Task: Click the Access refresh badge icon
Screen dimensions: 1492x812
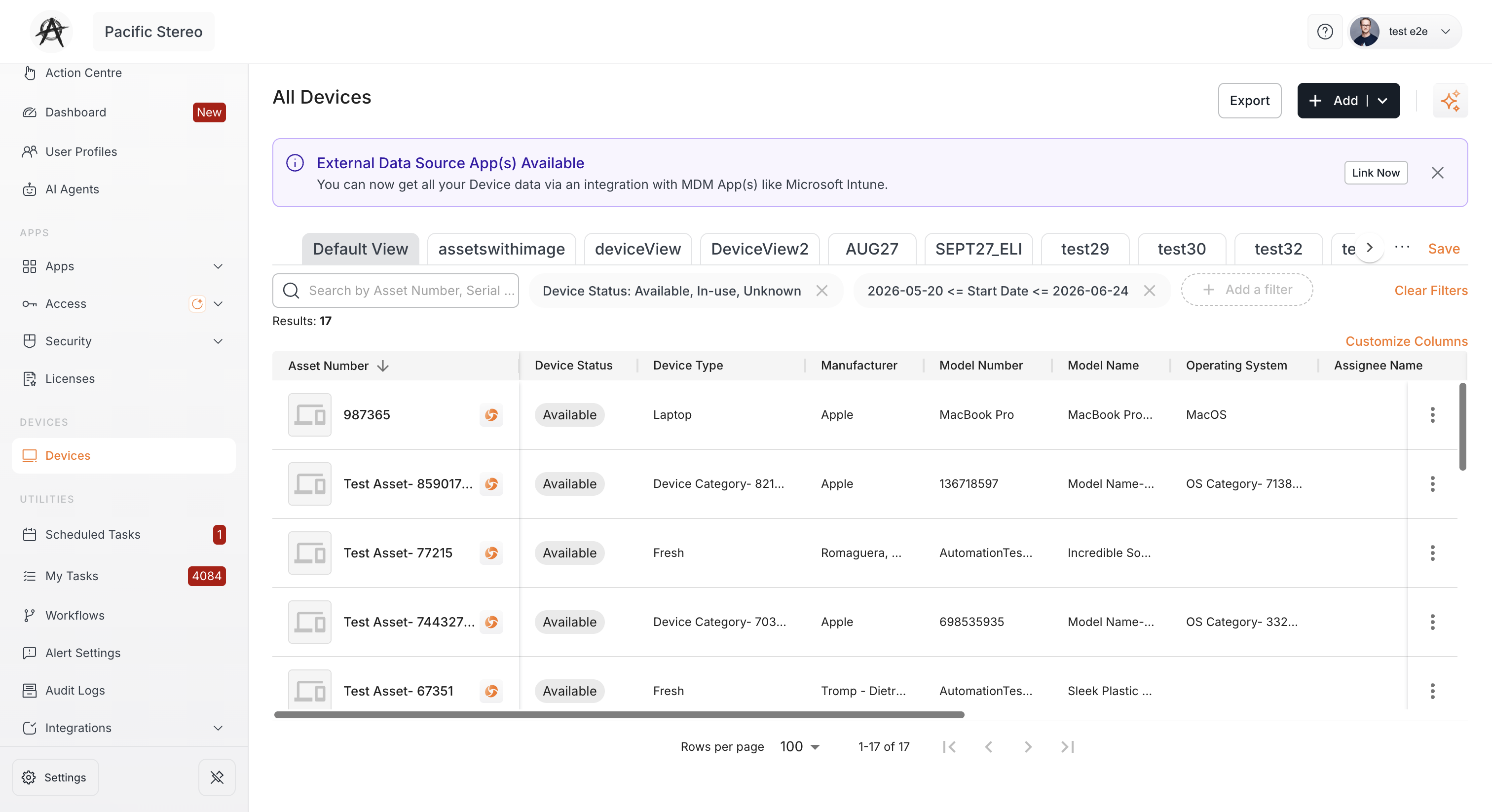Action: coord(197,303)
